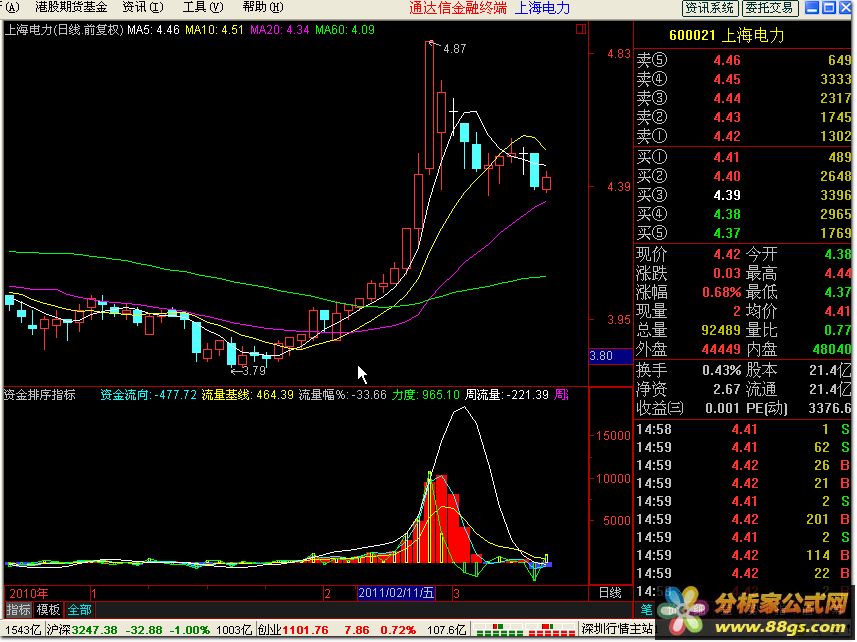Click the small red window icon above chart
The image size is (857, 642).
click(581, 28)
